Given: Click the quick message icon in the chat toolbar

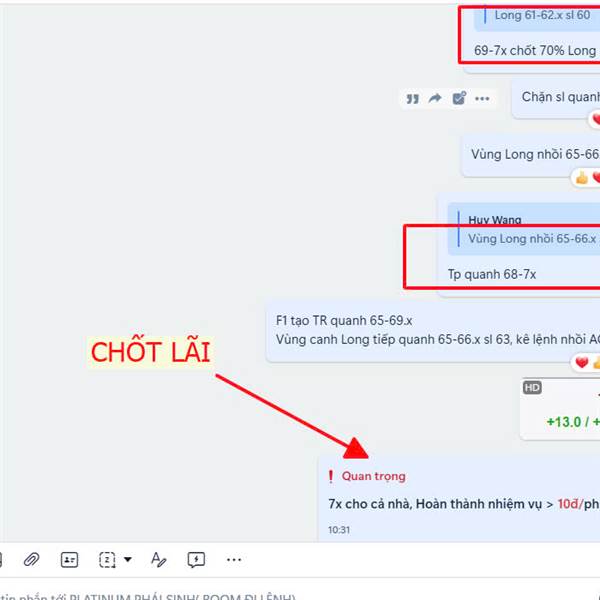Looking at the screenshot, I should click(196, 560).
